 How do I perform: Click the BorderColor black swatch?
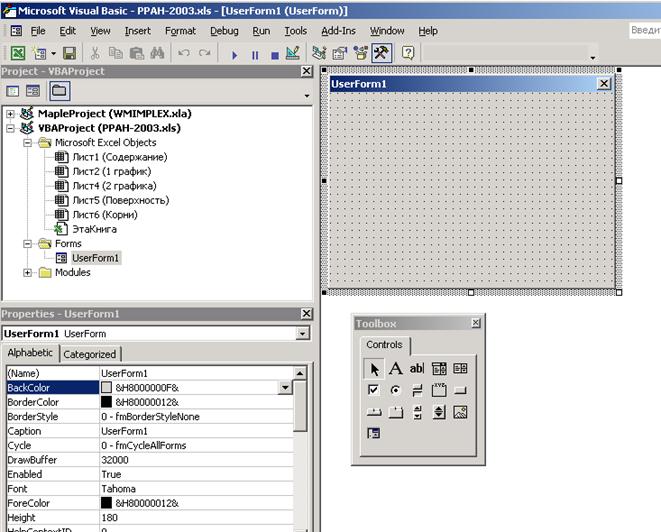pos(107,402)
